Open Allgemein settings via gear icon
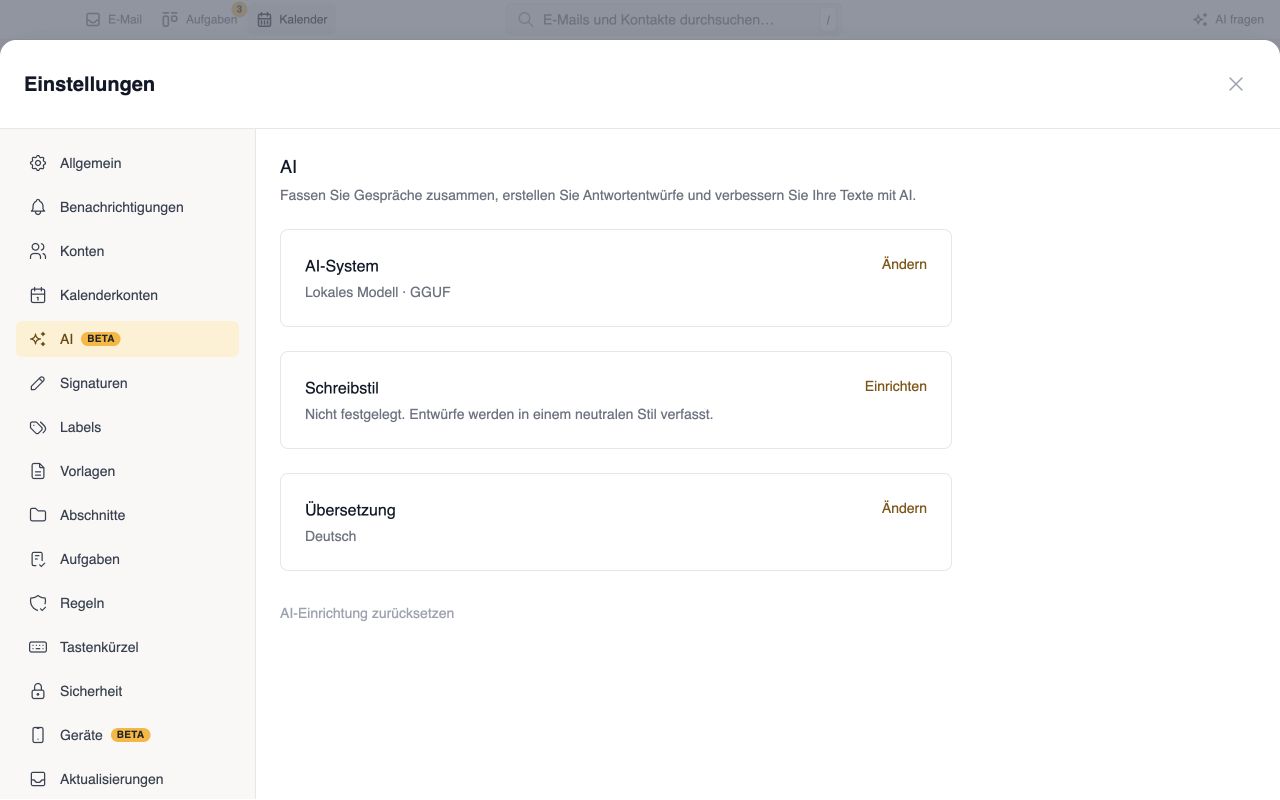The width and height of the screenshot is (1280, 800). [38, 163]
